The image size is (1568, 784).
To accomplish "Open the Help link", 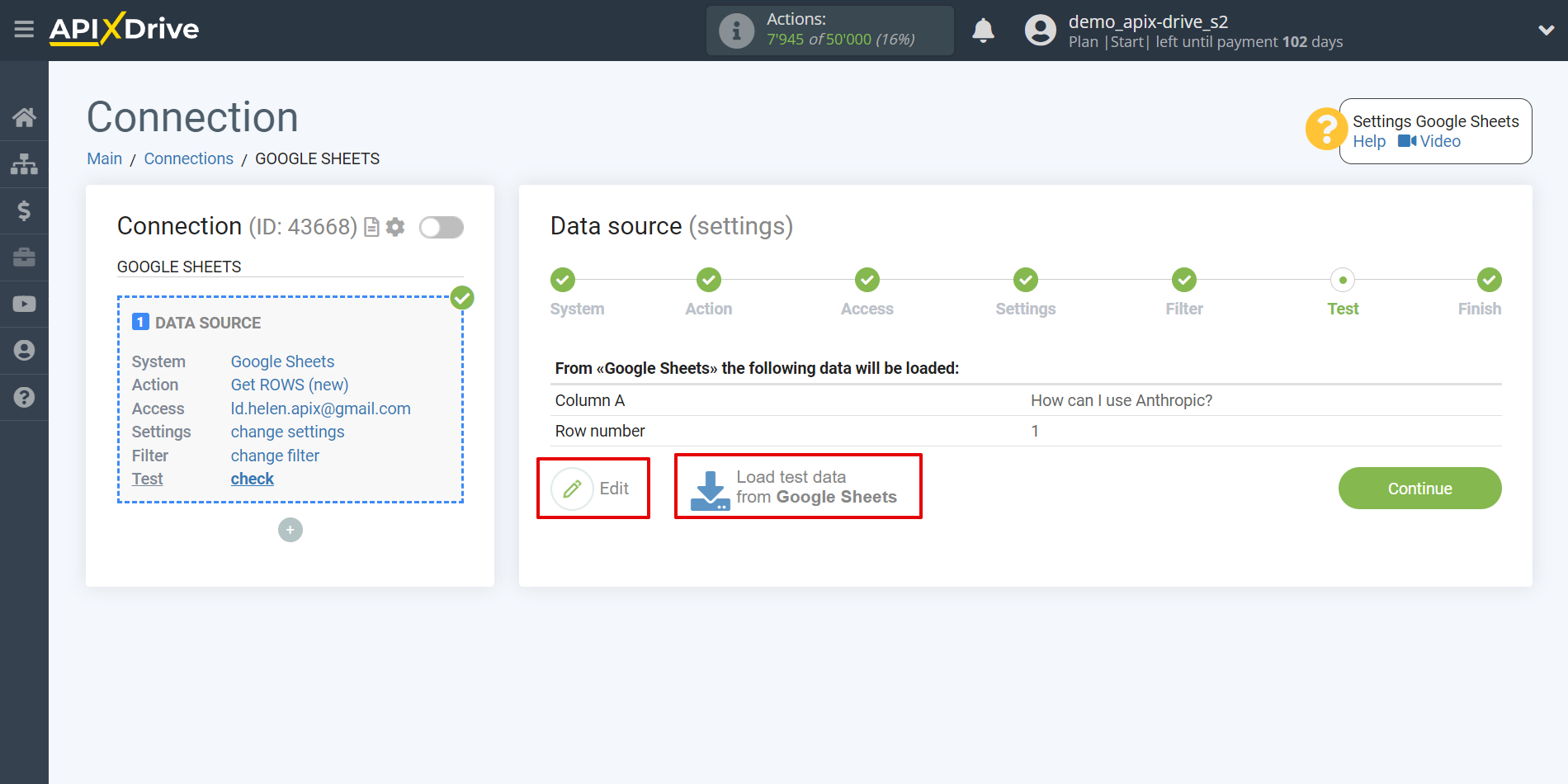I will point(1369,141).
